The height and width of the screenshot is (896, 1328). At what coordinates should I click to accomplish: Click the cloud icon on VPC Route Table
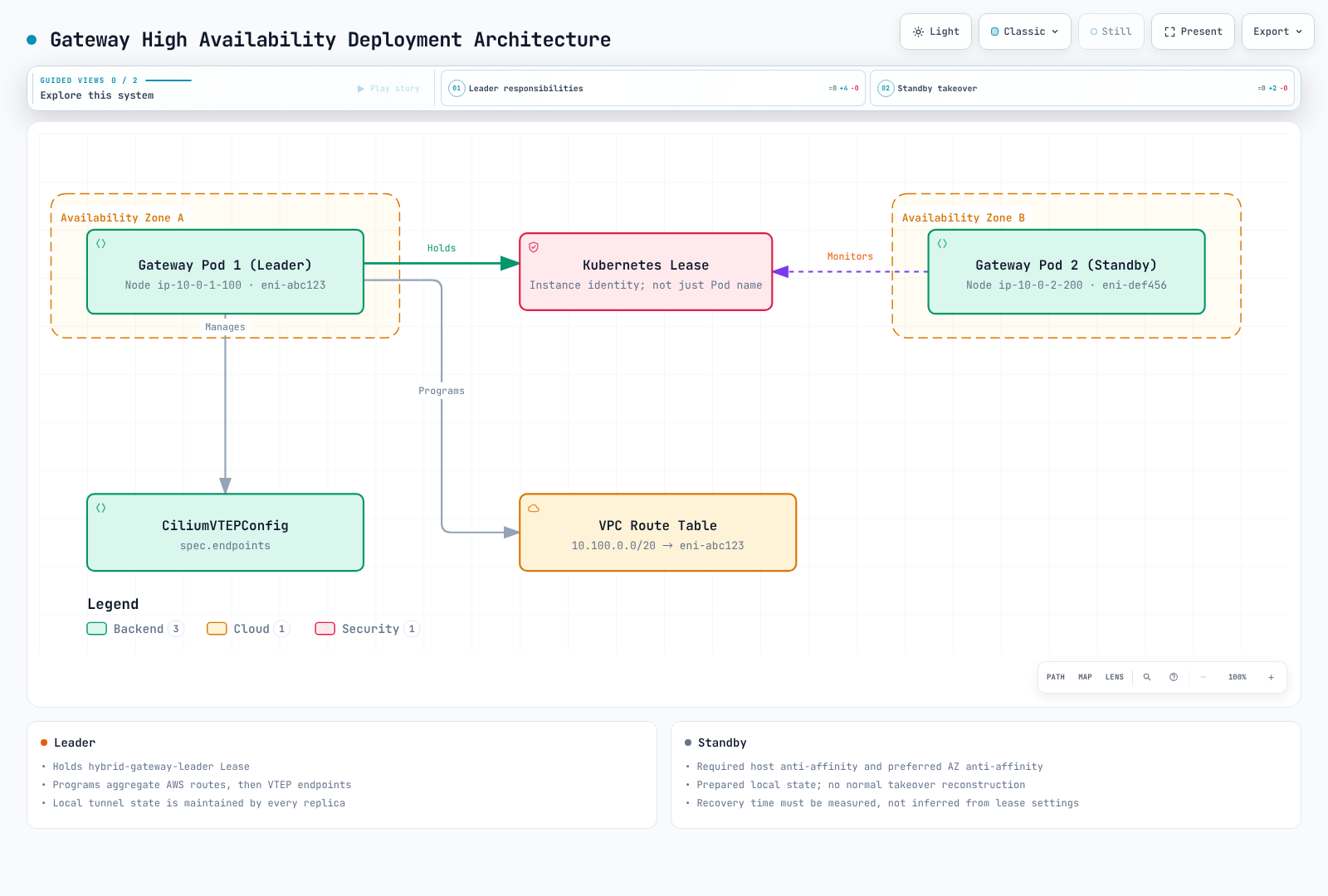click(534, 508)
